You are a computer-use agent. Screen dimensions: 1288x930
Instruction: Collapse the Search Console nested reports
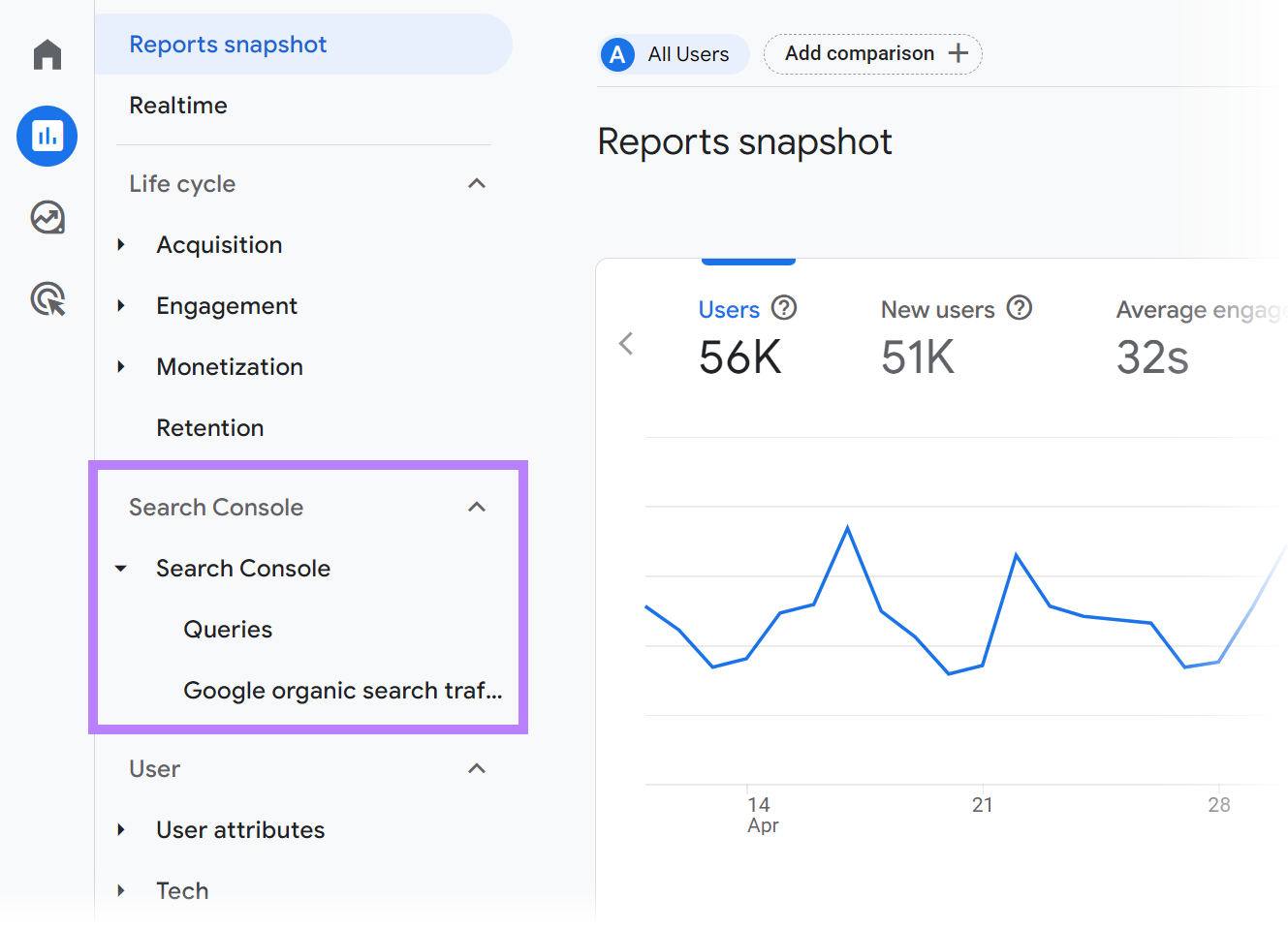pos(120,569)
